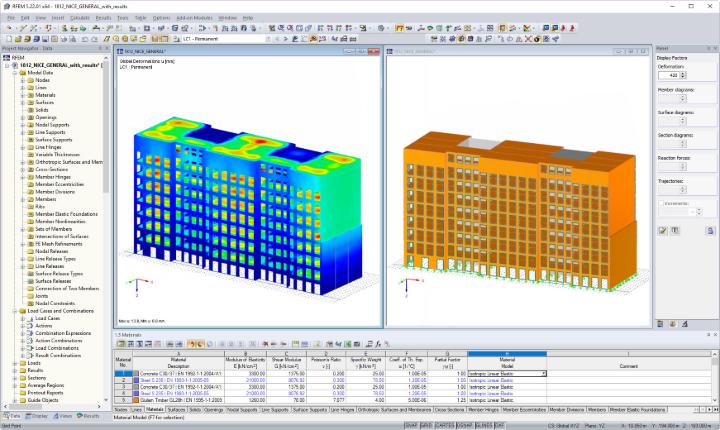The width and height of the screenshot is (720, 430).
Task: Open the Results tab of navigator
Action: pos(88,416)
